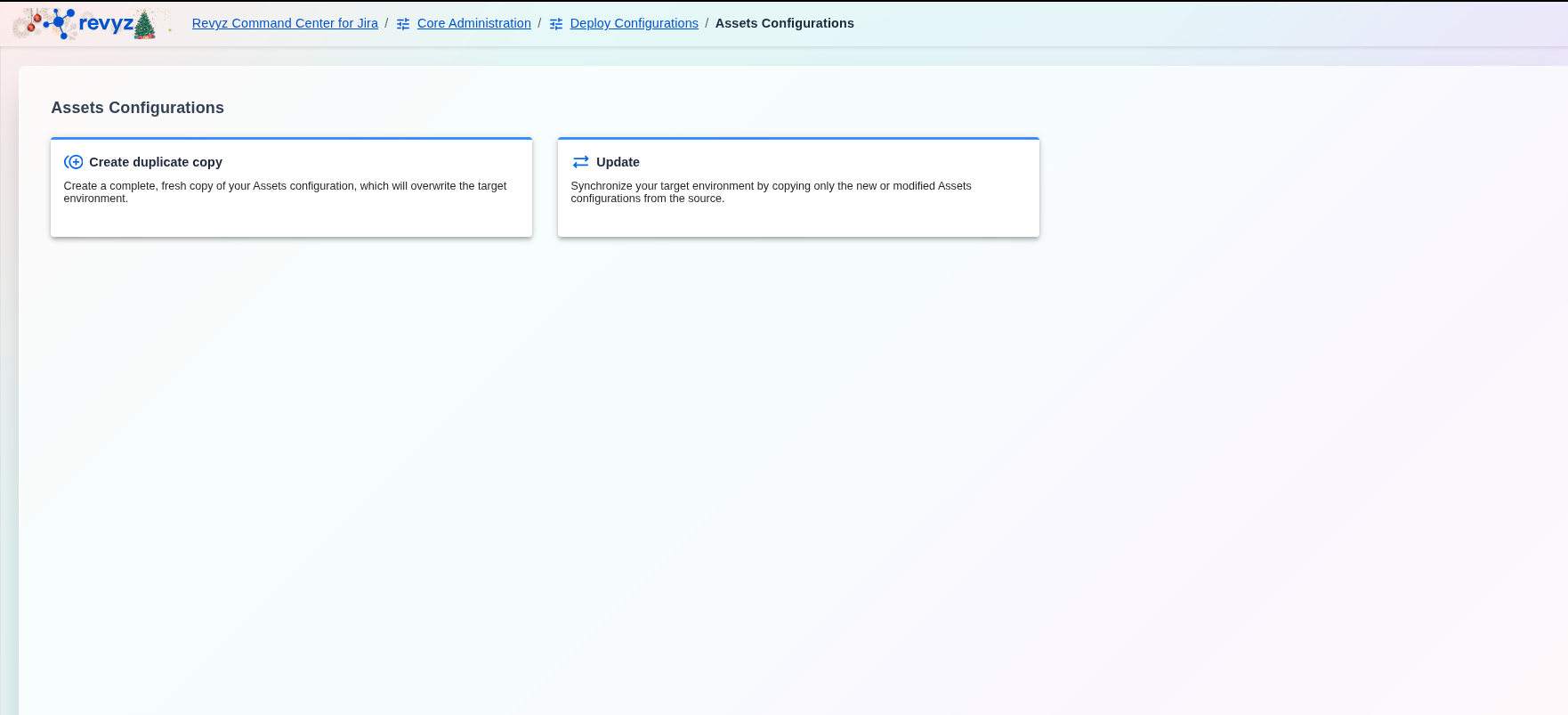This screenshot has height=715, width=1568.
Task: Click the sliders icon before Deploy Configurations
Action: coord(556,24)
